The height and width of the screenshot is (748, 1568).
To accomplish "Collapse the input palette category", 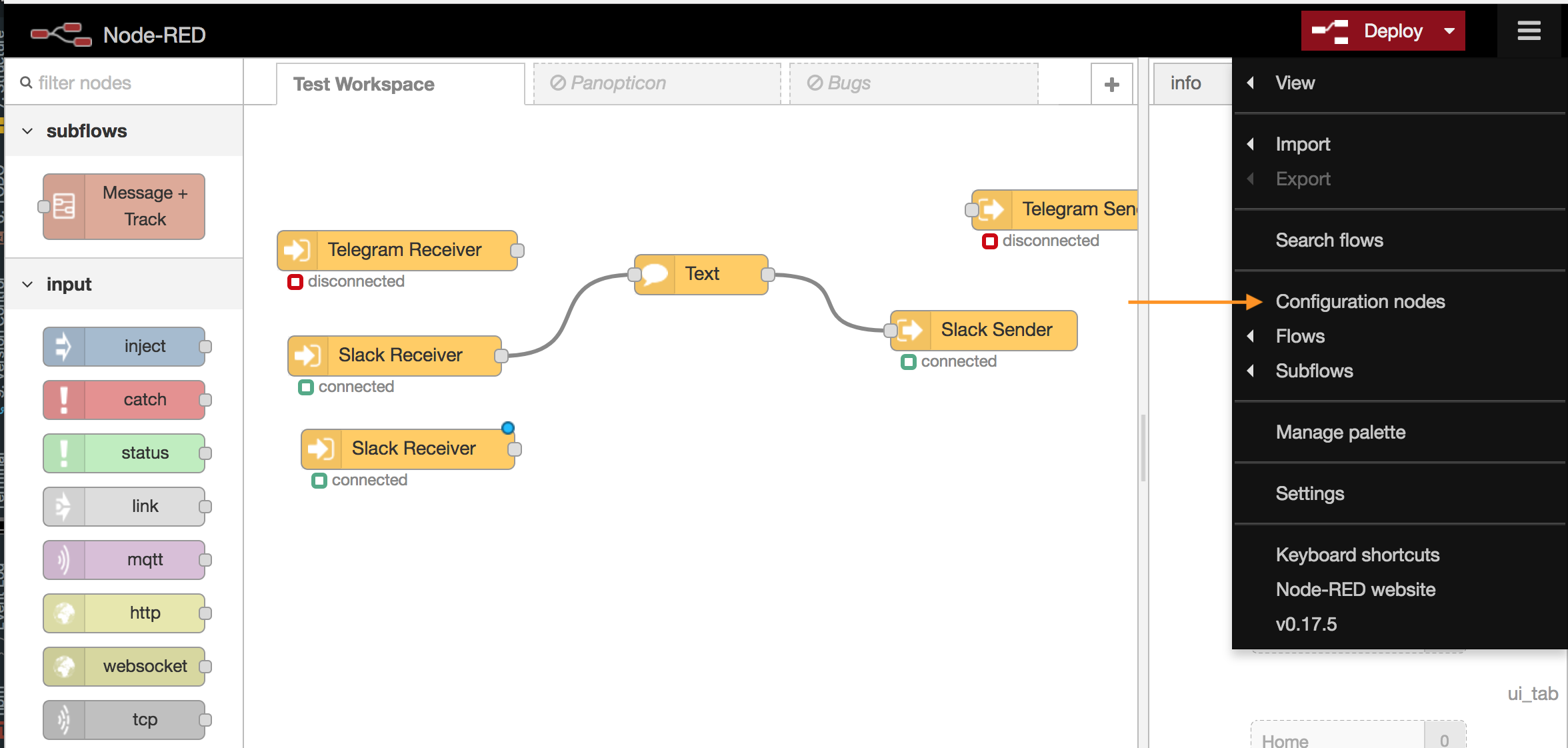I will click(x=27, y=284).
